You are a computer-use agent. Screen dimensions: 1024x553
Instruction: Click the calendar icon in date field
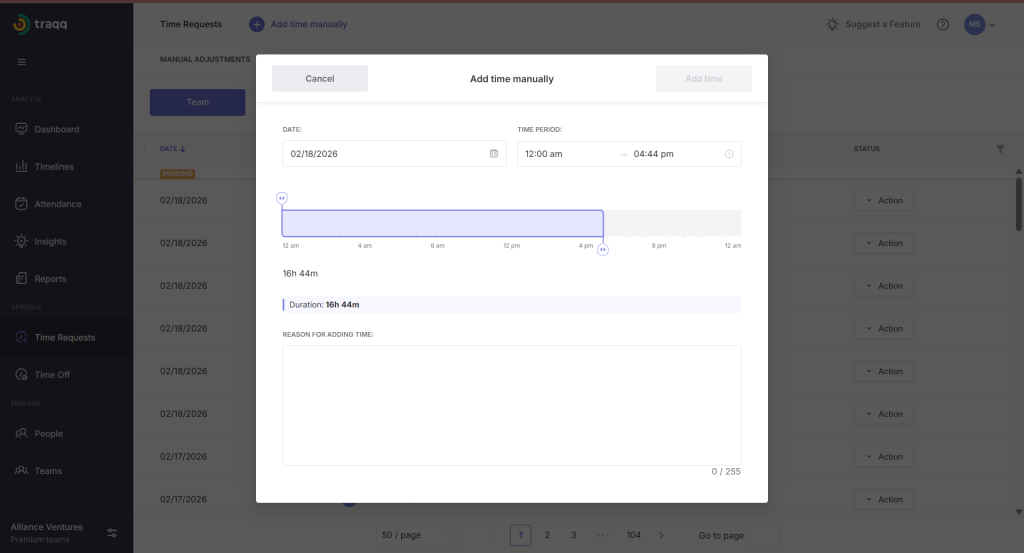coord(493,154)
